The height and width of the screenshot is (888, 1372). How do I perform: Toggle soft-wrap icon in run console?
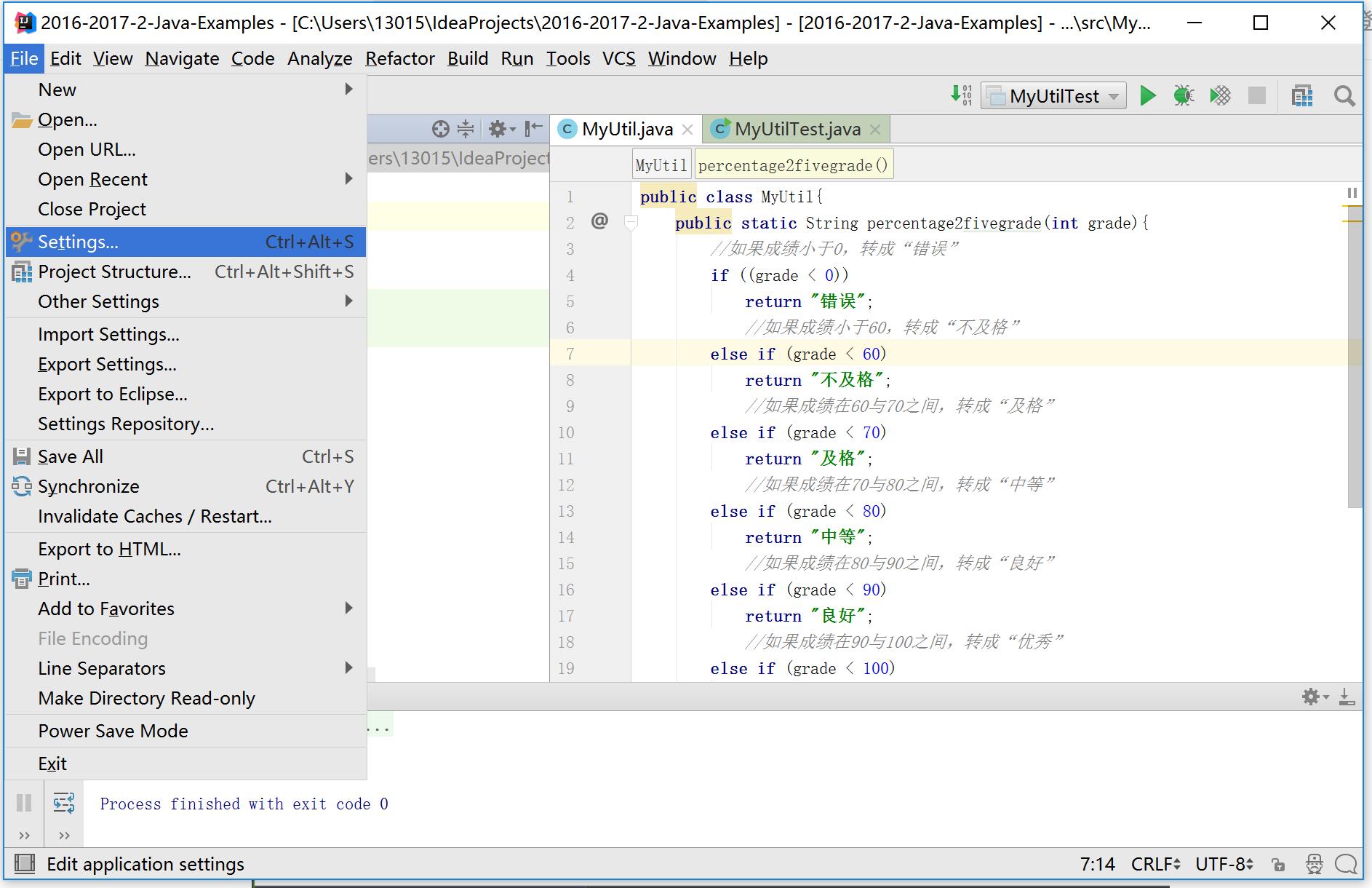click(x=64, y=803)
